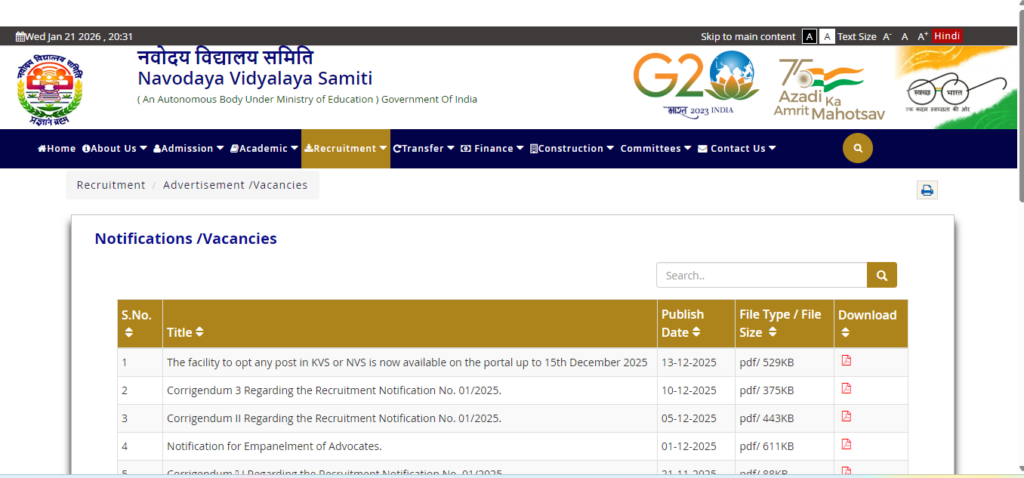Click title about opting any post in KVS or NVS

407,362
